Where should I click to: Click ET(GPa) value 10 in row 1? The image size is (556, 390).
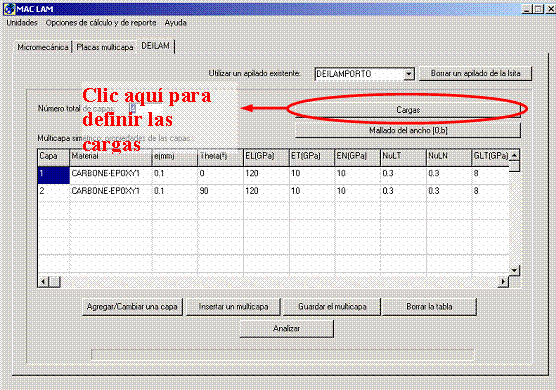[312, 175]
